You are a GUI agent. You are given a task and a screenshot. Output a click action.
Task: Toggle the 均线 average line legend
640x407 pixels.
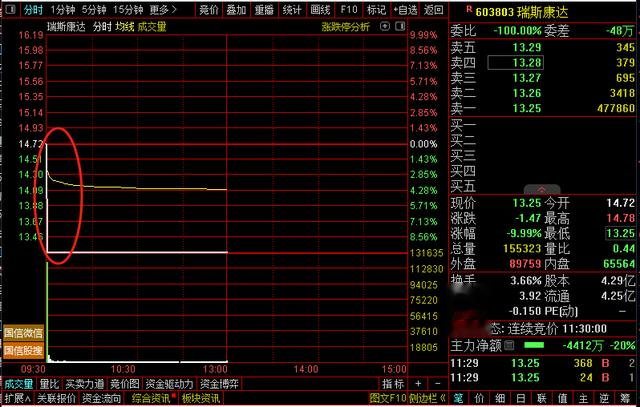(x=124, y=27)
